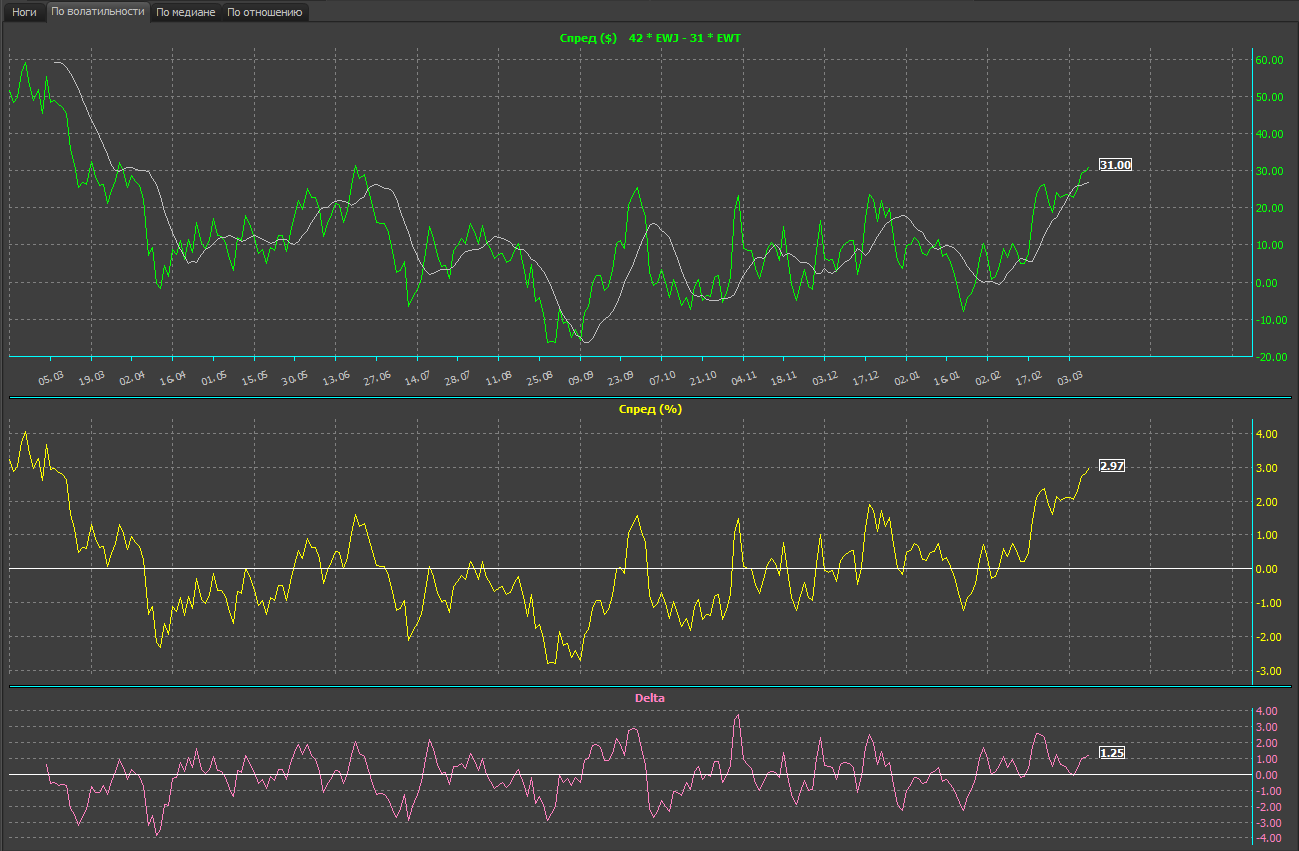Open the По медиане tab

[186, 13]
